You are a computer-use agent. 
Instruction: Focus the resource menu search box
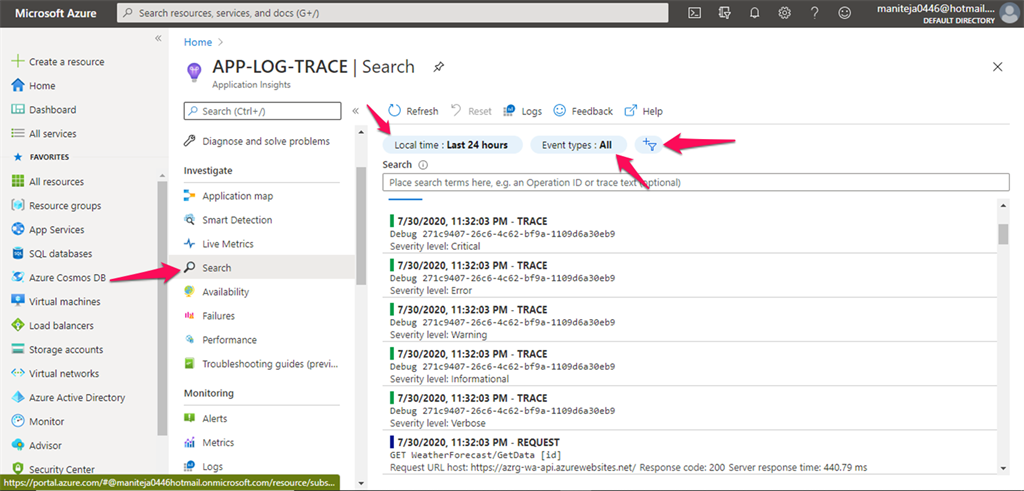click(x=263, y=111)
